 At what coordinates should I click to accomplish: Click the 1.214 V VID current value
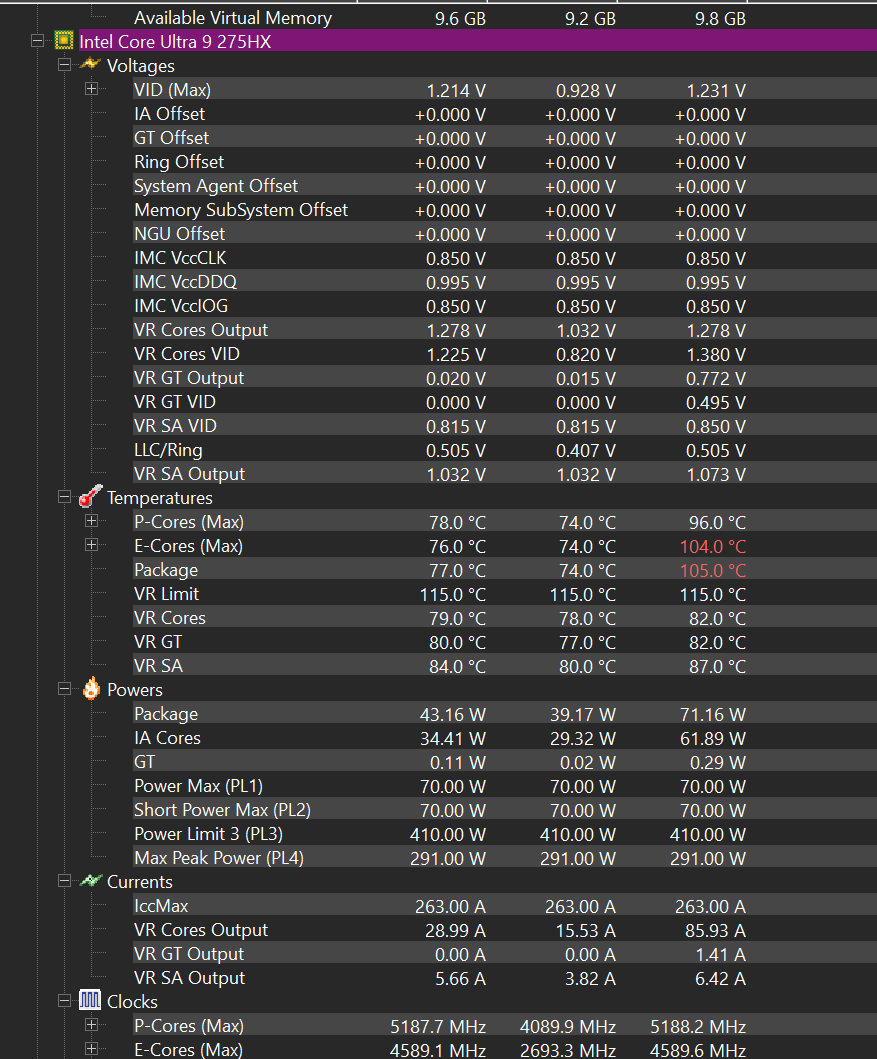coord(456,90)
